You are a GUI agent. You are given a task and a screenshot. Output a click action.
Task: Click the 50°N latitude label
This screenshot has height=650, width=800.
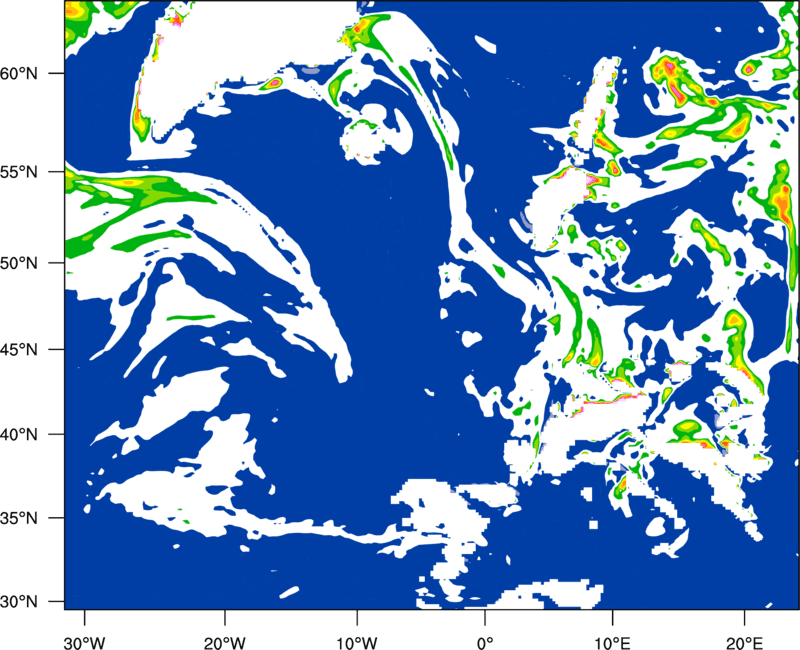tap(19, 263)
